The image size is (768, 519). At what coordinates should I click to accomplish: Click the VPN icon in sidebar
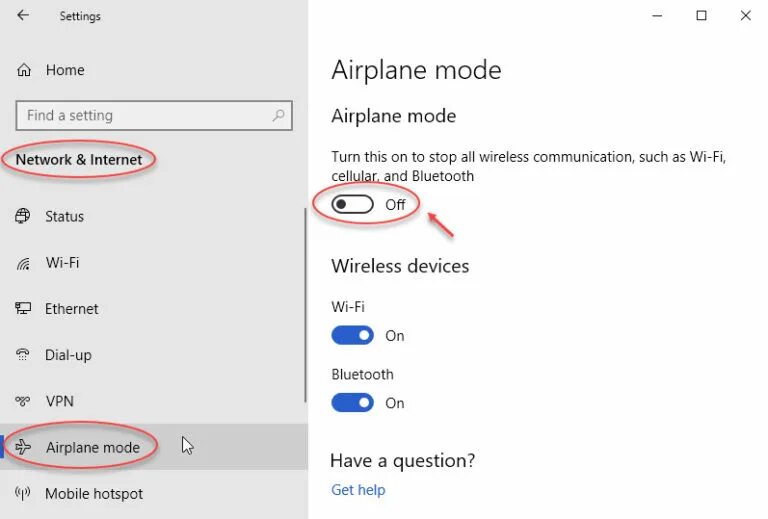23,401
